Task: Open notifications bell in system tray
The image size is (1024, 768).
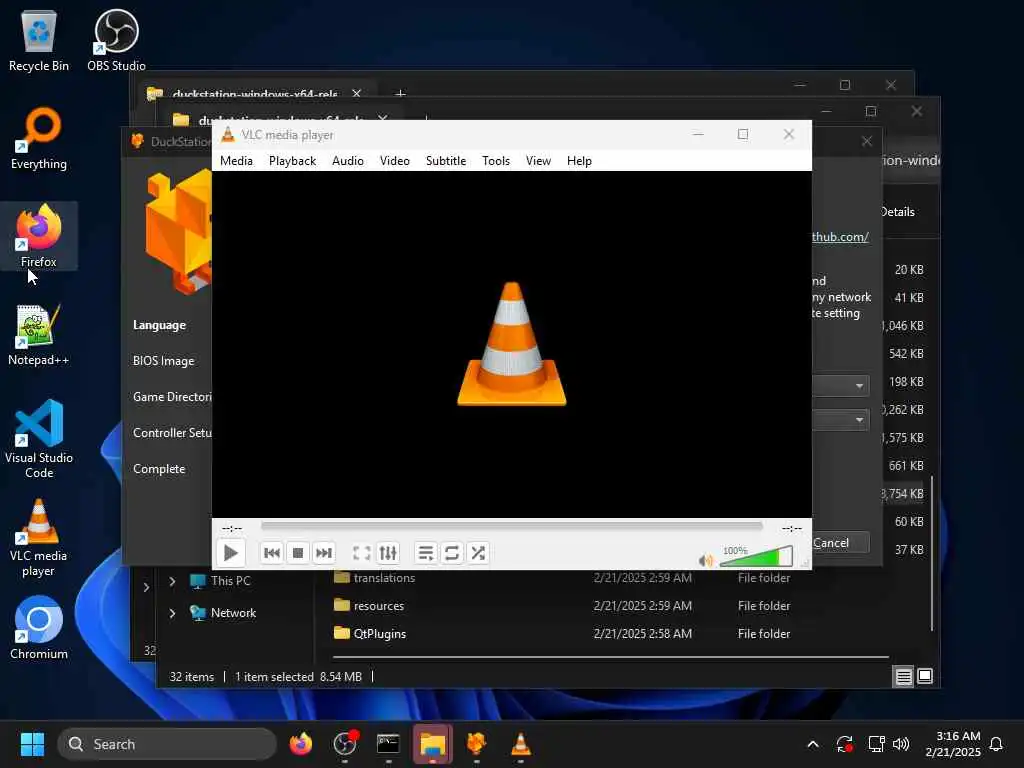Action: click(997, 744)
